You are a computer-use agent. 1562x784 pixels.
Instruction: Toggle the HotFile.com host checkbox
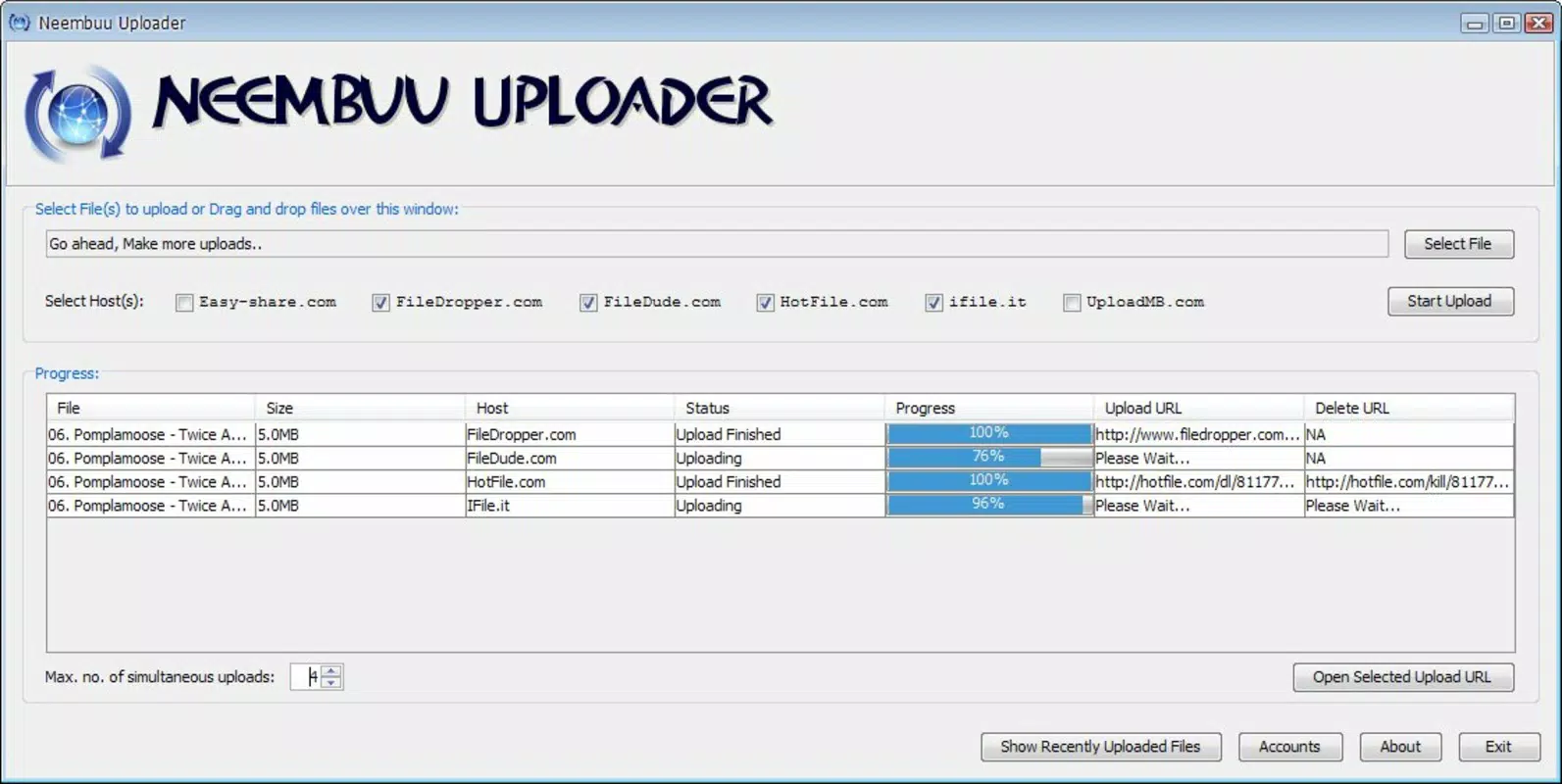(x=765, y=303)
